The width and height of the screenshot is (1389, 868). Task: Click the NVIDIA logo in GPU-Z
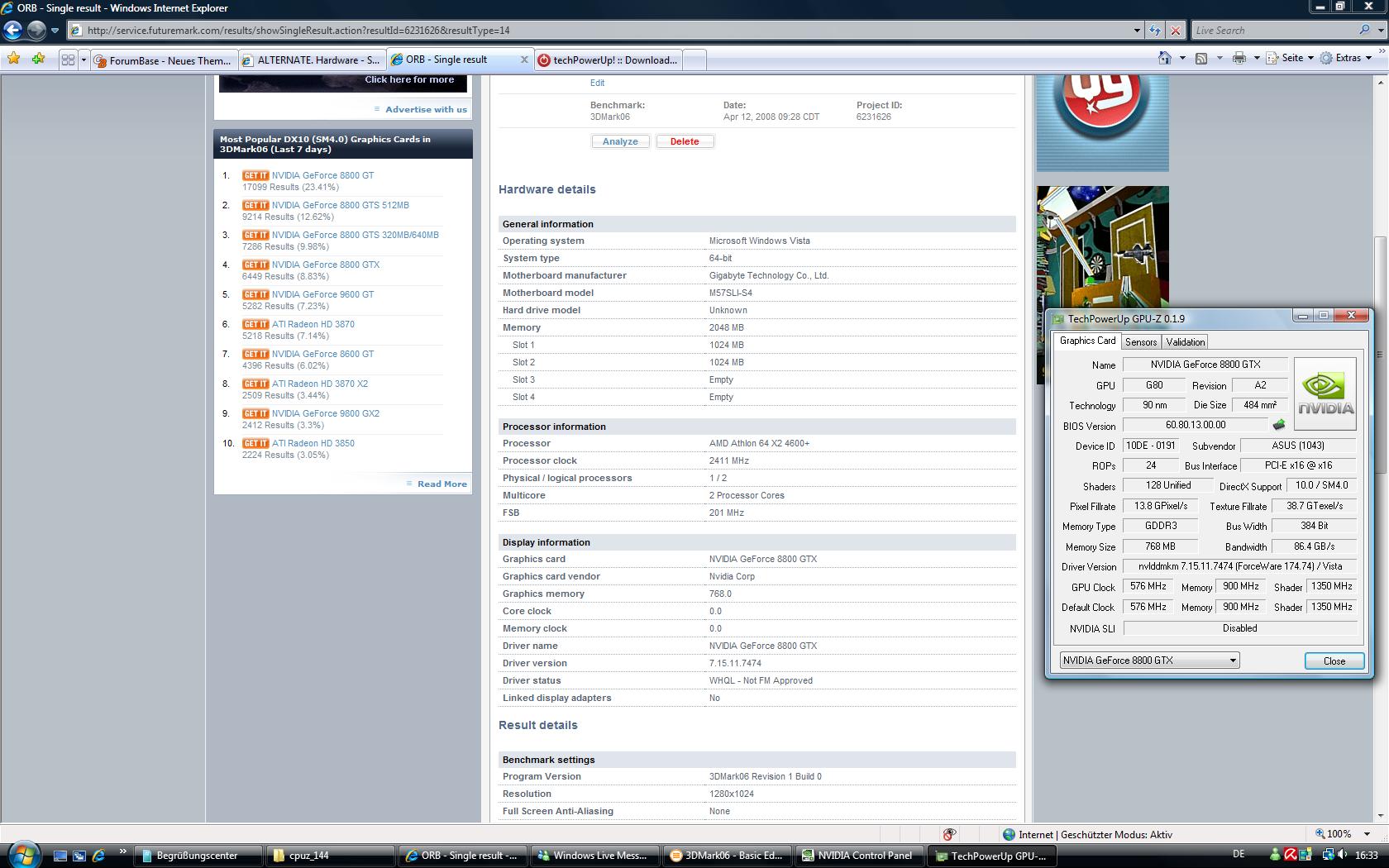point(1325,393)
